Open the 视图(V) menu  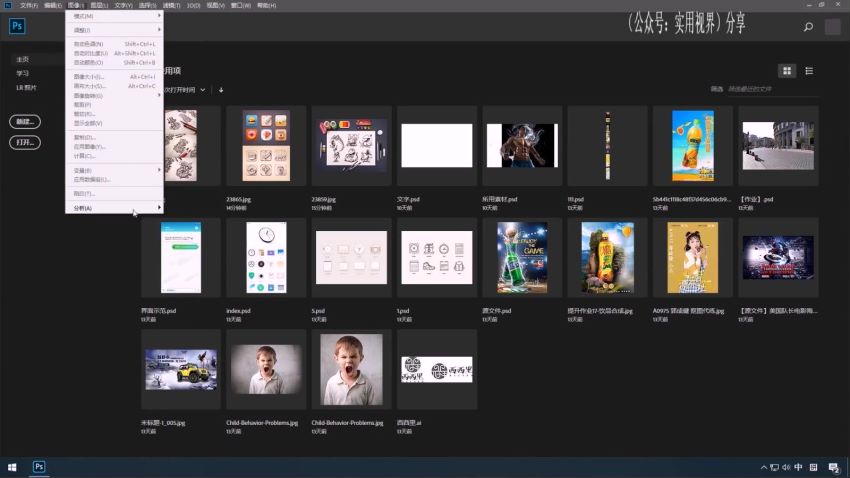(215, 5)
